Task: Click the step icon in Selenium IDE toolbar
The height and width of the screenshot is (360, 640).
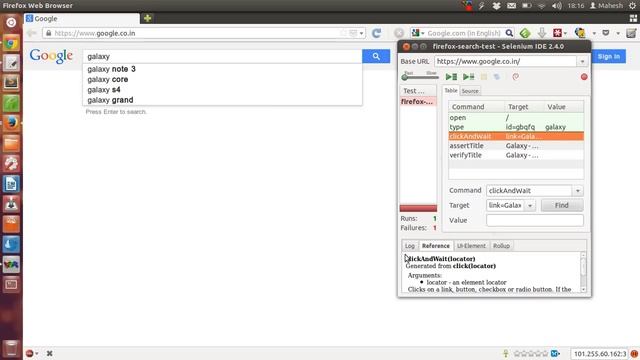Action: [x=496, y=77]
